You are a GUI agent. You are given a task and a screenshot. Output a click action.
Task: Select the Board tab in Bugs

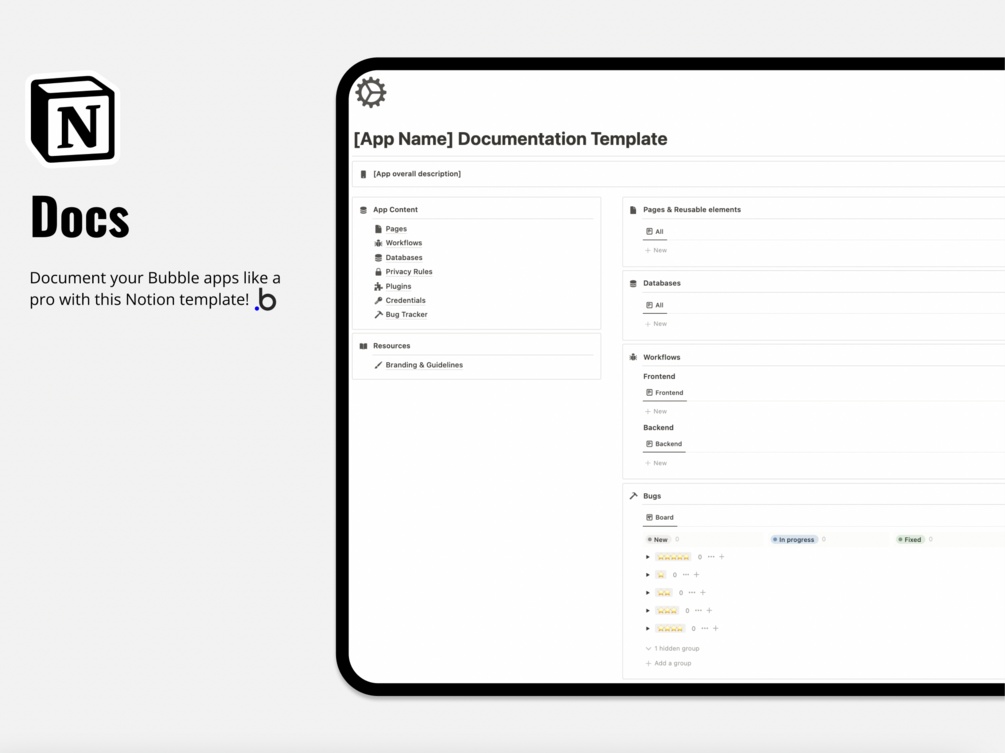(660, 518)
